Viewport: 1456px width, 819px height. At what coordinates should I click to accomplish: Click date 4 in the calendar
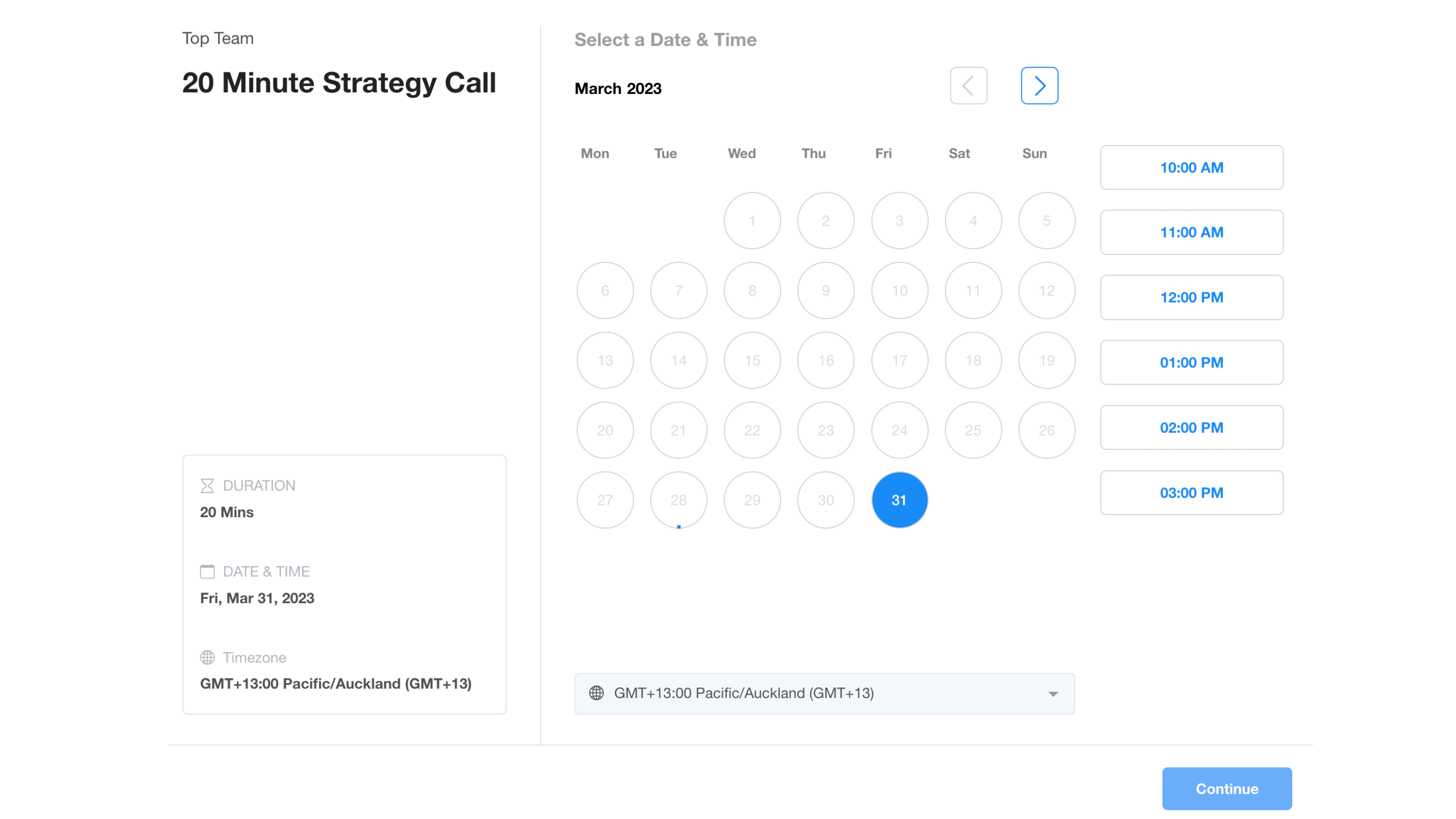pyautogui.click(x=973, y=220)
